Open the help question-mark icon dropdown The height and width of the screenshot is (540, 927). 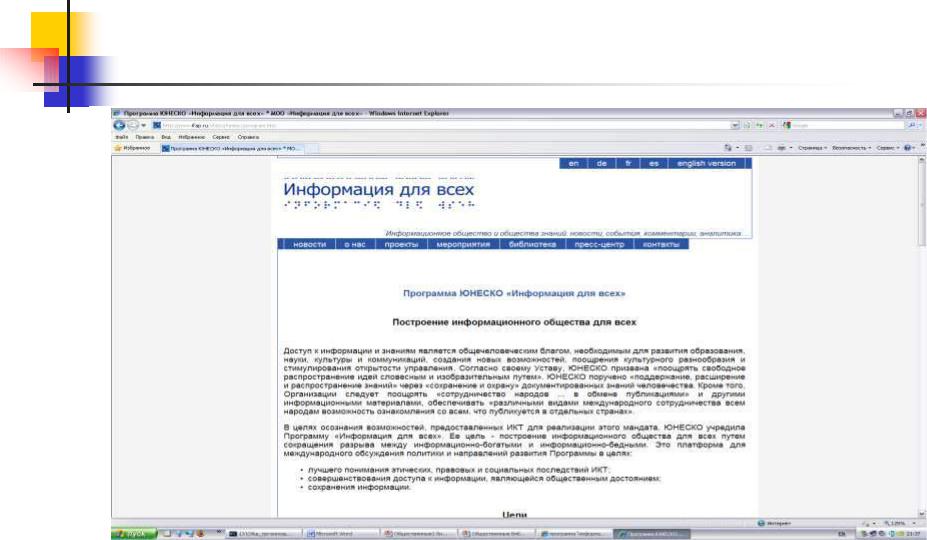tap(910, 148)
